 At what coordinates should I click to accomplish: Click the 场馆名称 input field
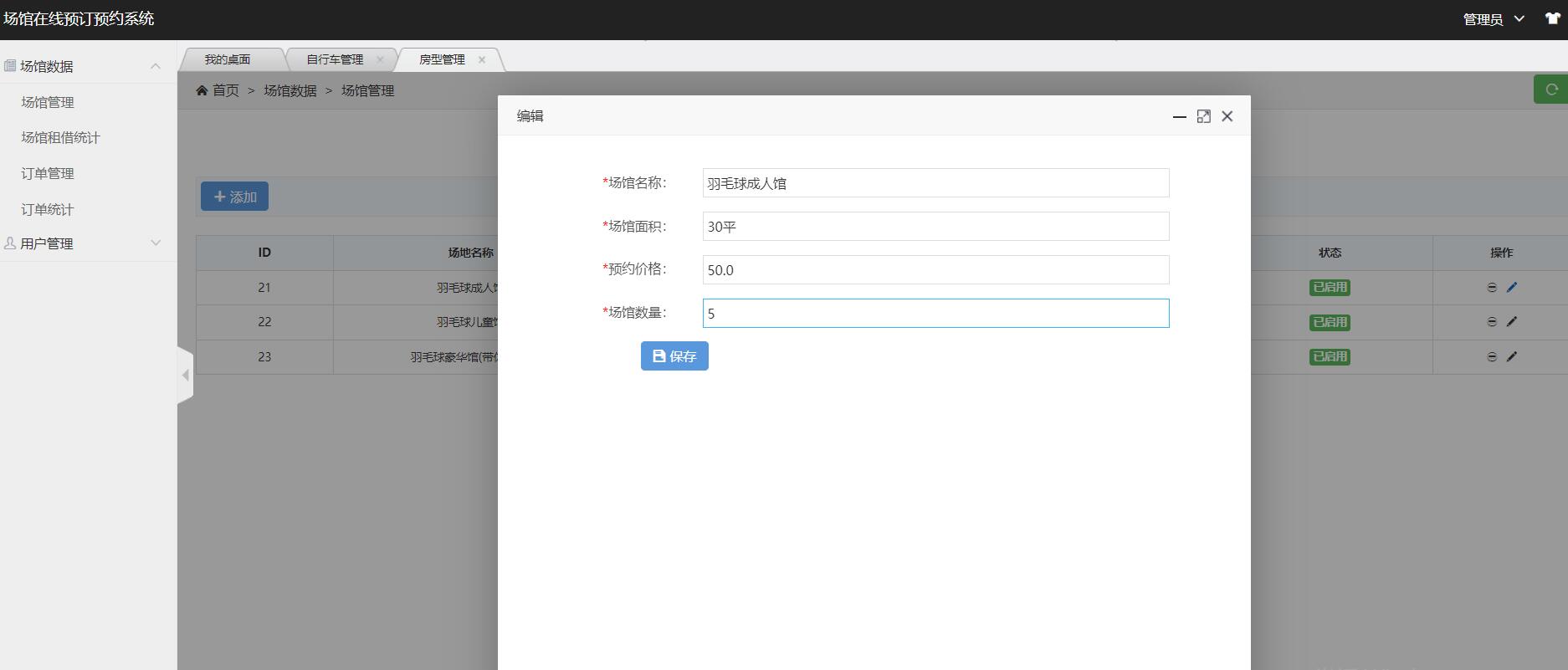coord(935,183)
